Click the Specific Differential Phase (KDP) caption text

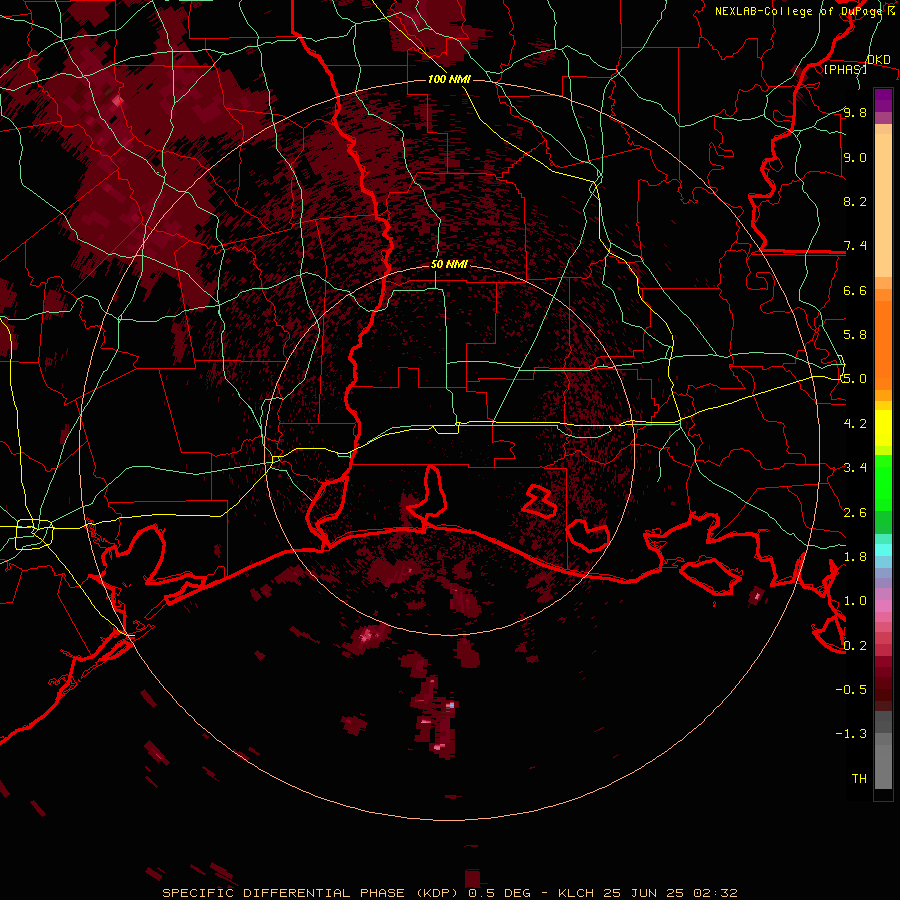point(313,893)
